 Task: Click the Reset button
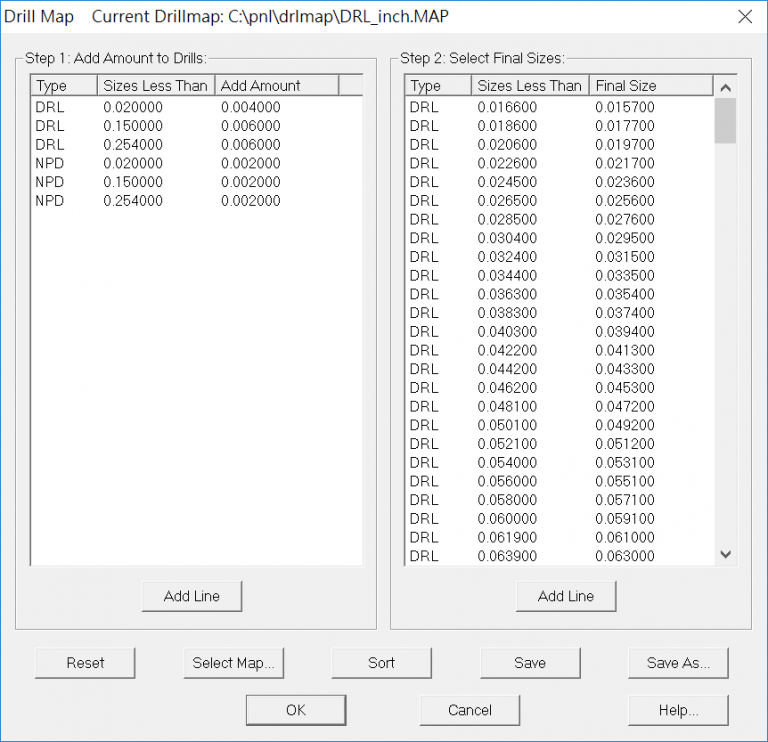[85, 663]
